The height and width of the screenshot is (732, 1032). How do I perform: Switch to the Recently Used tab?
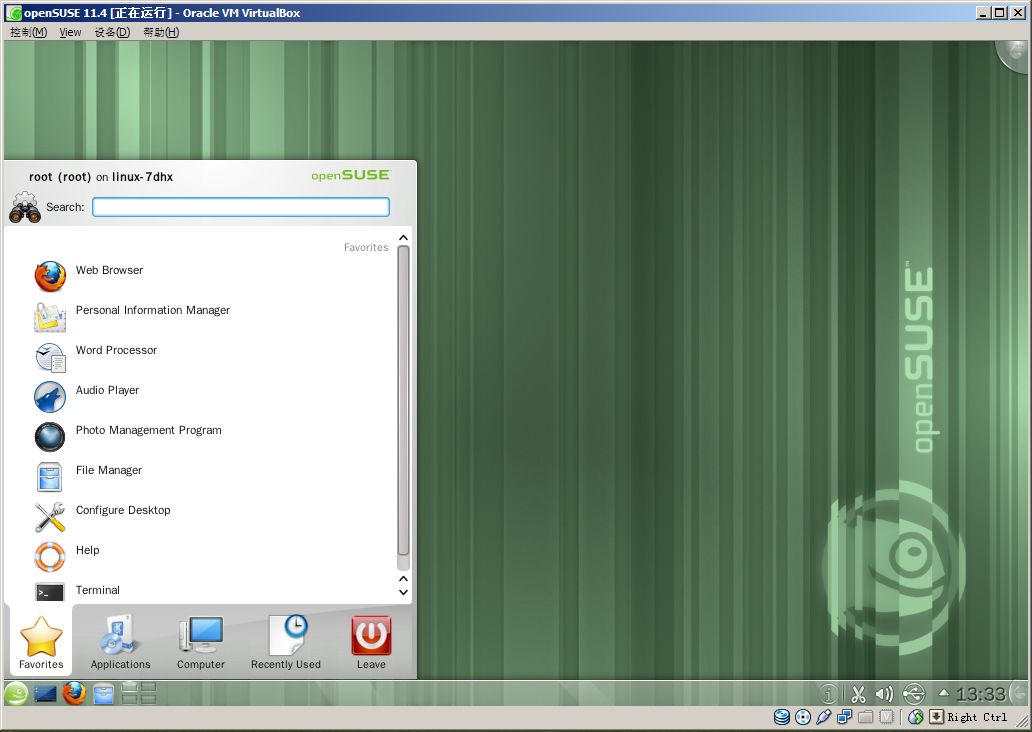point(286,642)
